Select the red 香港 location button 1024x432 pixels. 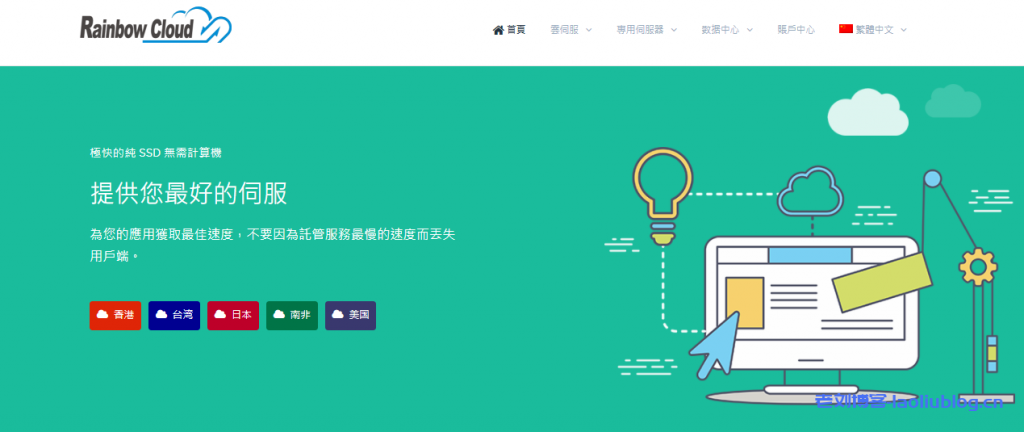point(115,315)
